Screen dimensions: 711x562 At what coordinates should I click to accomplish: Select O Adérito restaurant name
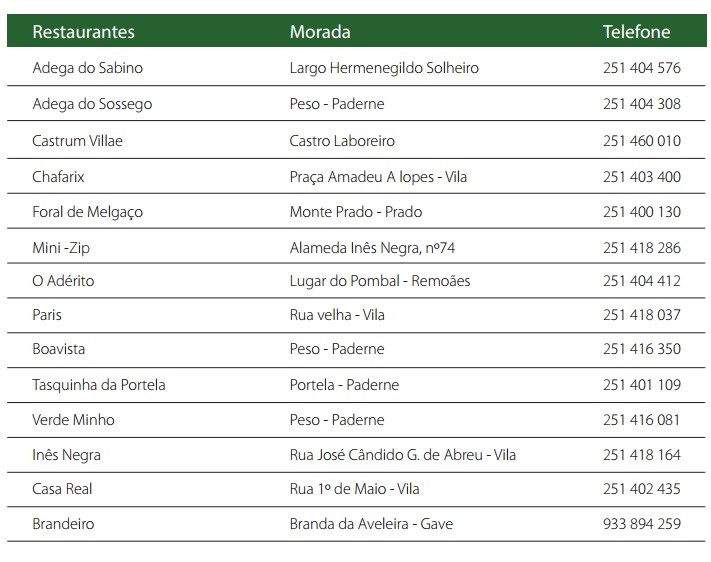coord(64,281)
